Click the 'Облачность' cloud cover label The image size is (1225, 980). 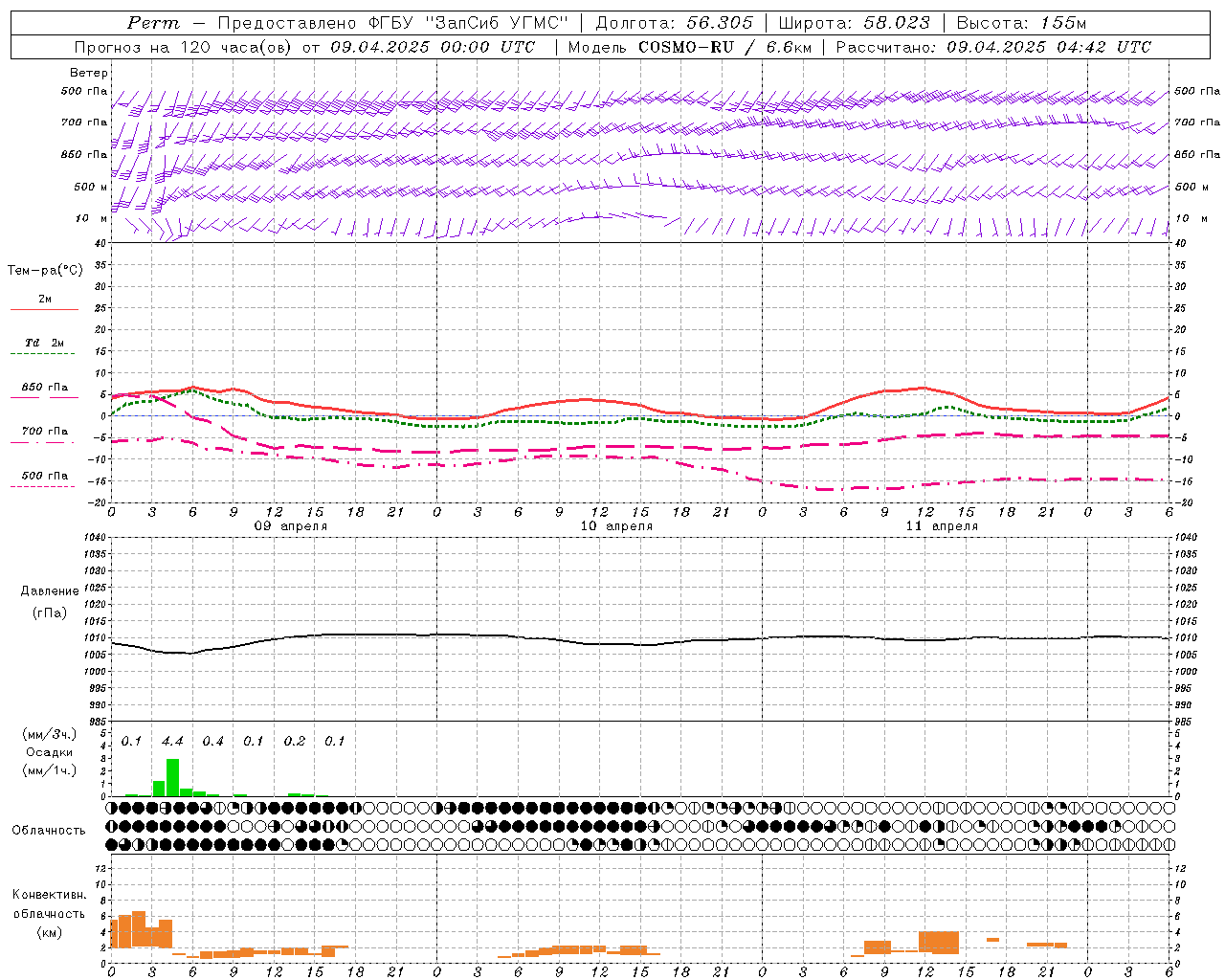tap(49, 831)
